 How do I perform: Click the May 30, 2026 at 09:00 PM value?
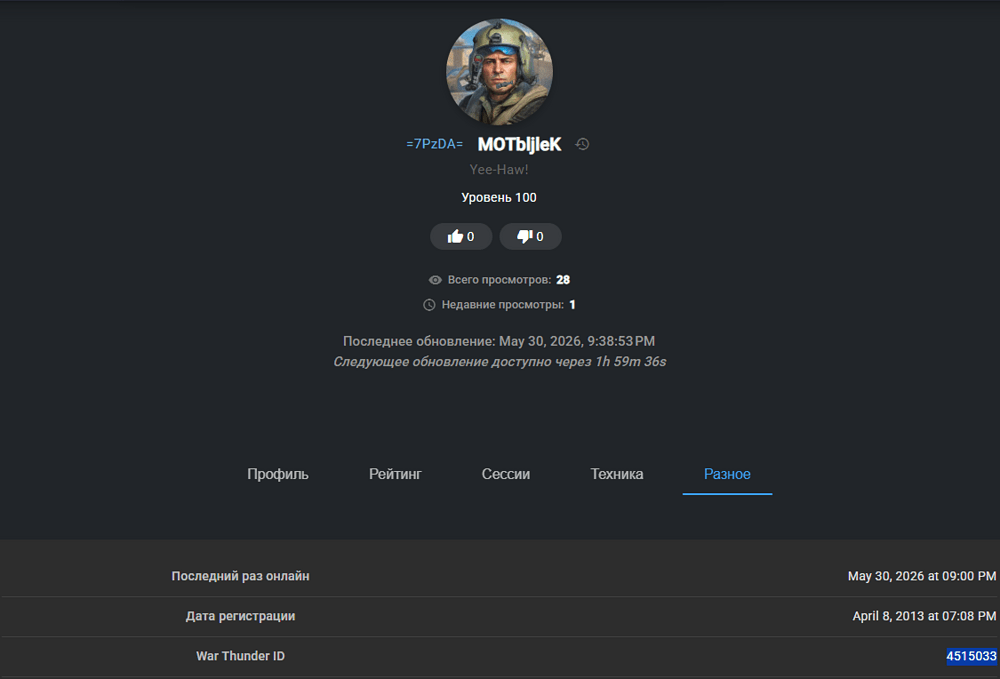coord(922,576)
